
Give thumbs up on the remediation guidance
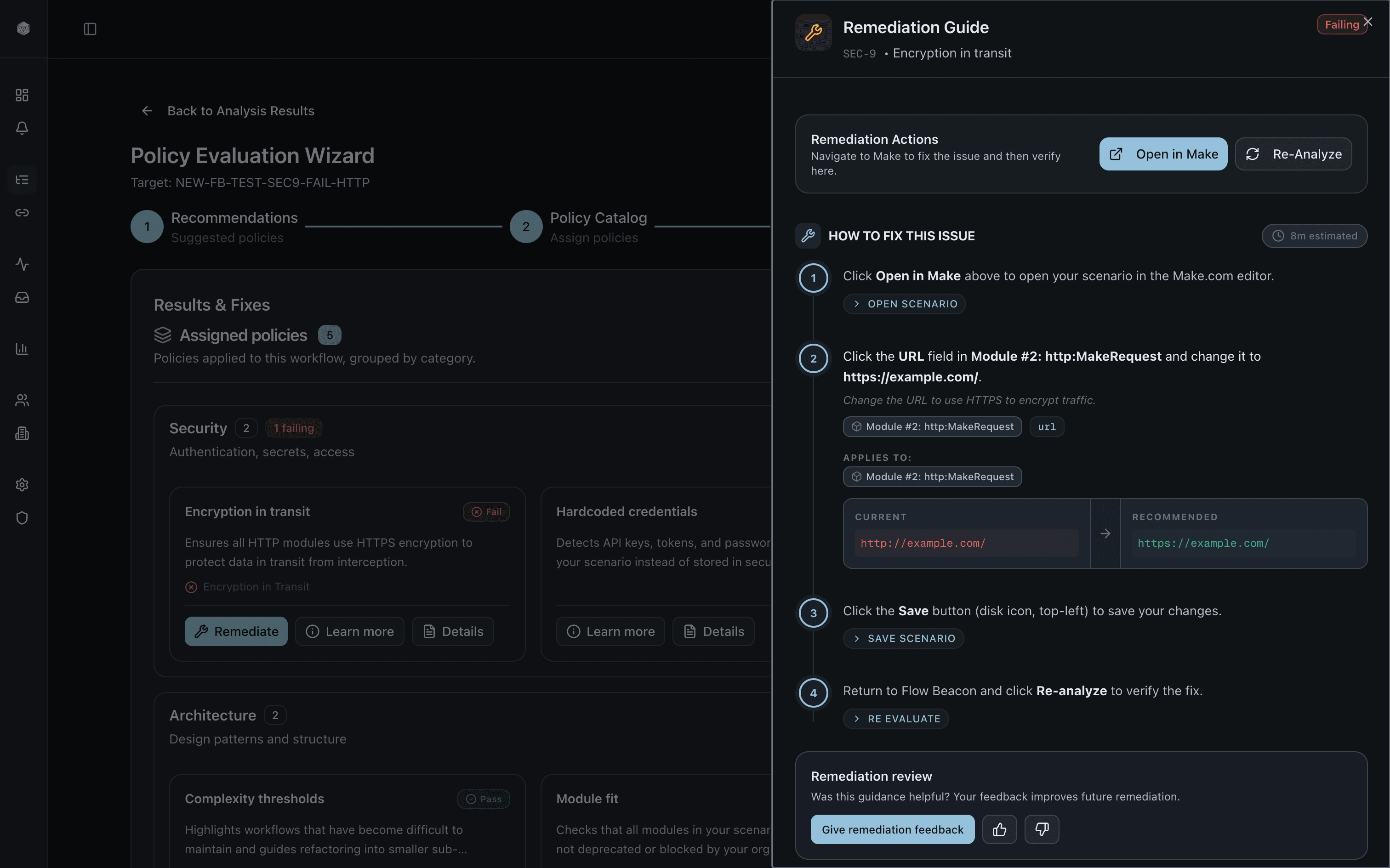(x=999, y=829)
